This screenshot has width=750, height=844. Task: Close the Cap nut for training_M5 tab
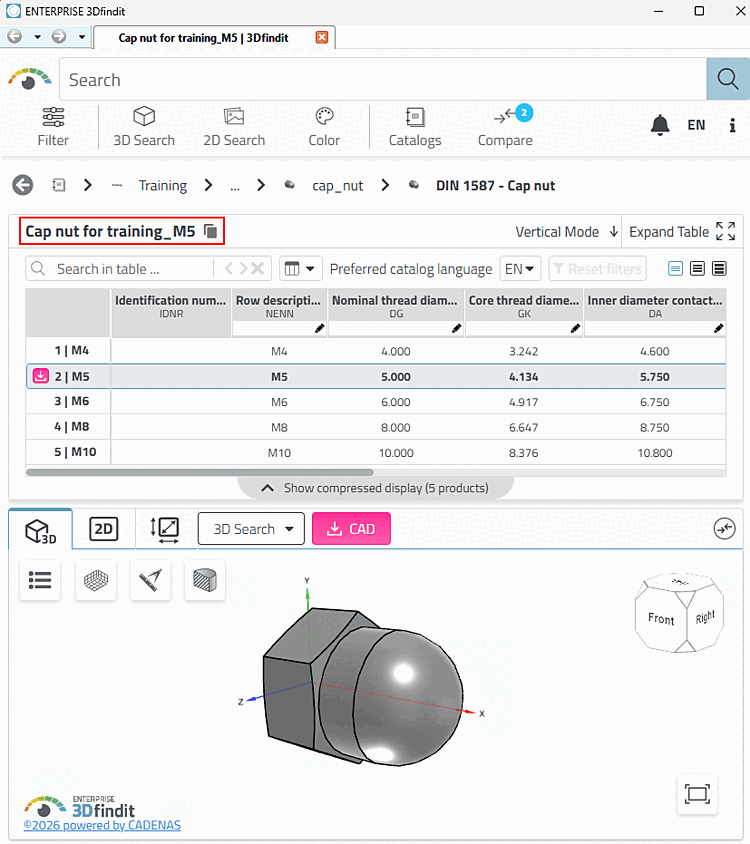tap(322, 37)
